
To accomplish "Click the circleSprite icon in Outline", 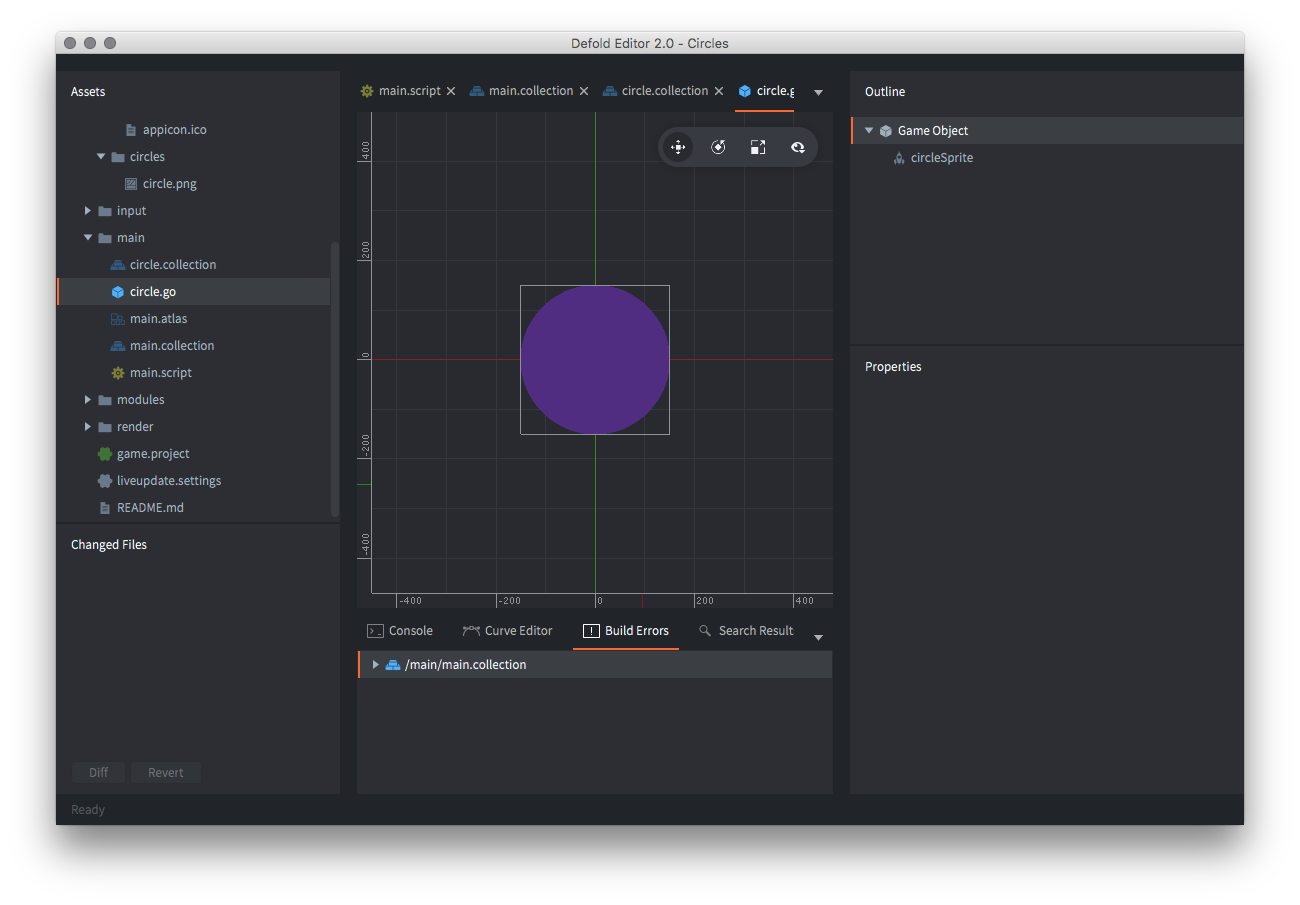I will 899,158.
